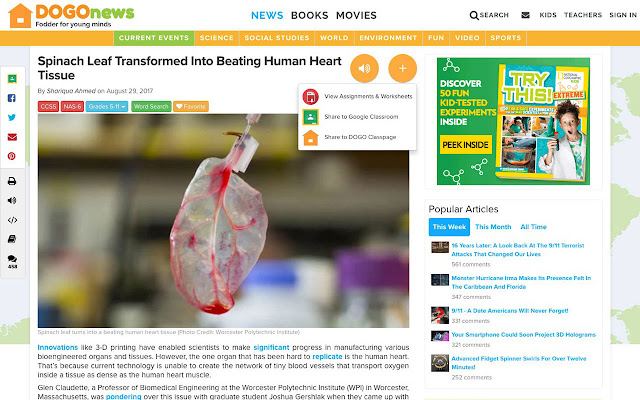Click the PEEK INSIDE ad button
This screenshot has width=640, height=400.
click(466, 145)
